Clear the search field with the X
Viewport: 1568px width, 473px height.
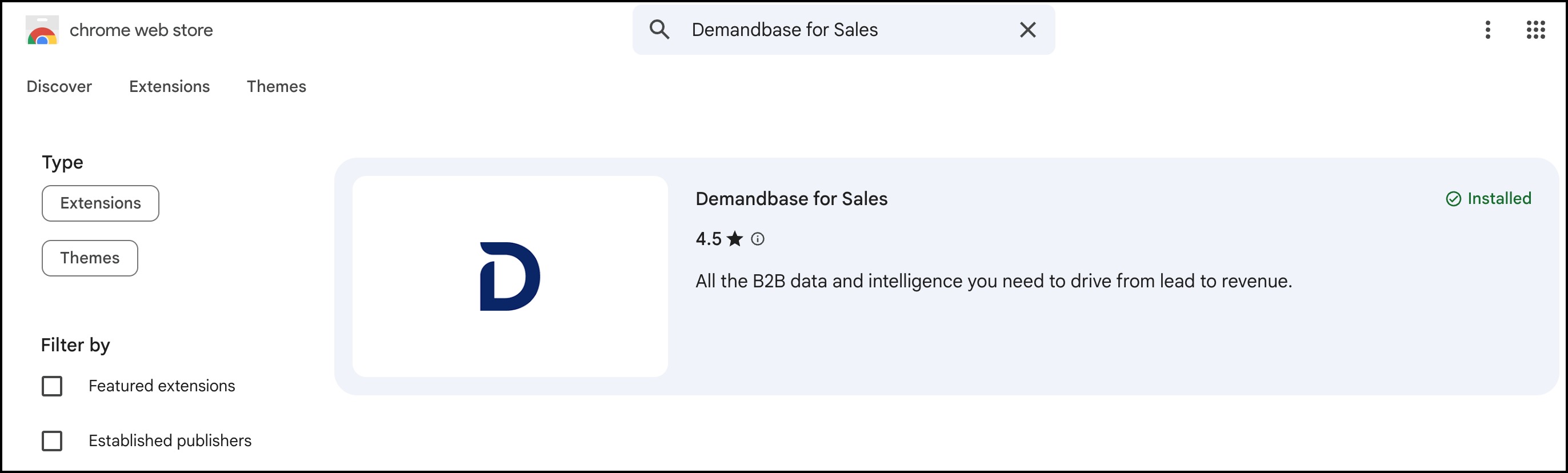click(x=1027, y=29)
